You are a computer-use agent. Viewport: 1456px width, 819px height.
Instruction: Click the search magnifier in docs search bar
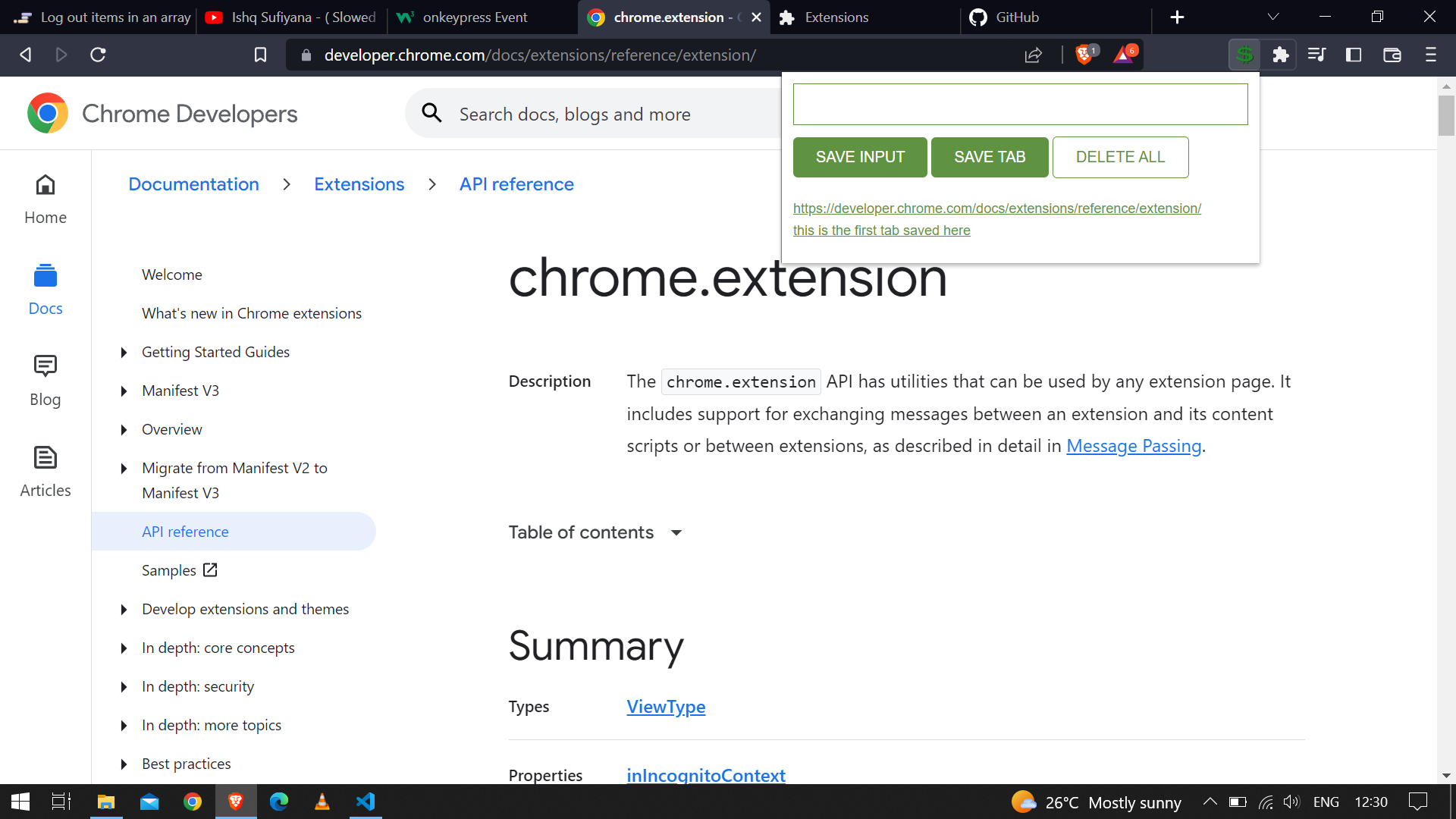pyautogui.click(x=431, y=112)
